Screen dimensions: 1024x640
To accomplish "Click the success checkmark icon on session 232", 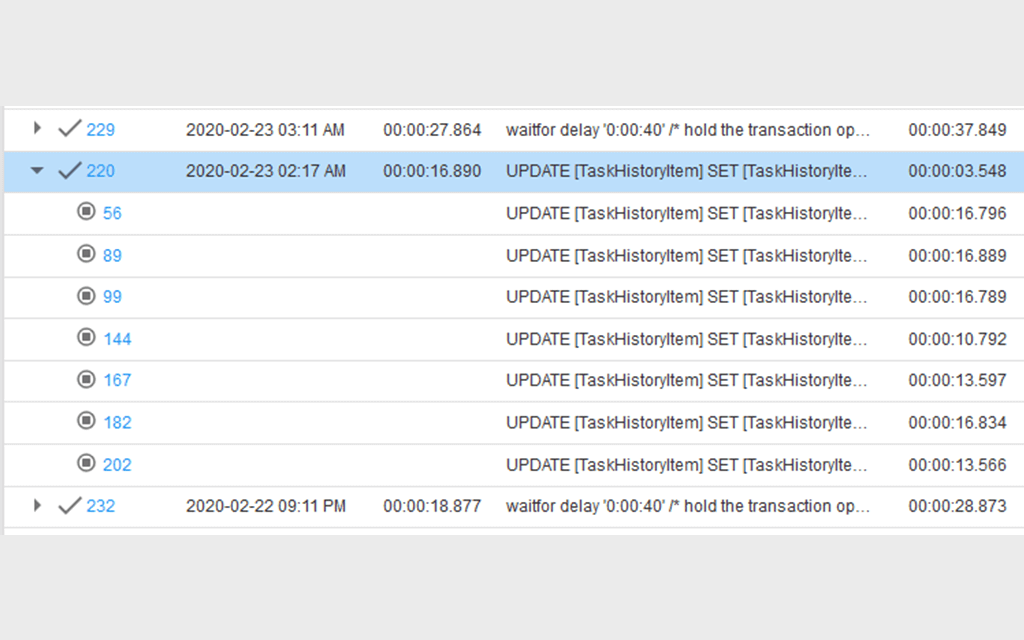I will click(x=69, y=506).
